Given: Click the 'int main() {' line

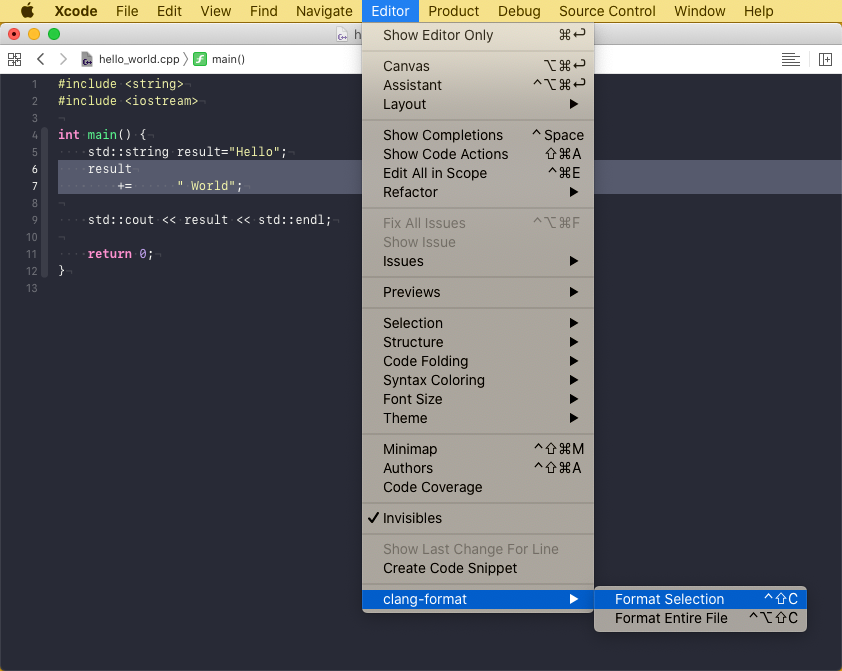Looking at the screenshot, I should point(102,135).
